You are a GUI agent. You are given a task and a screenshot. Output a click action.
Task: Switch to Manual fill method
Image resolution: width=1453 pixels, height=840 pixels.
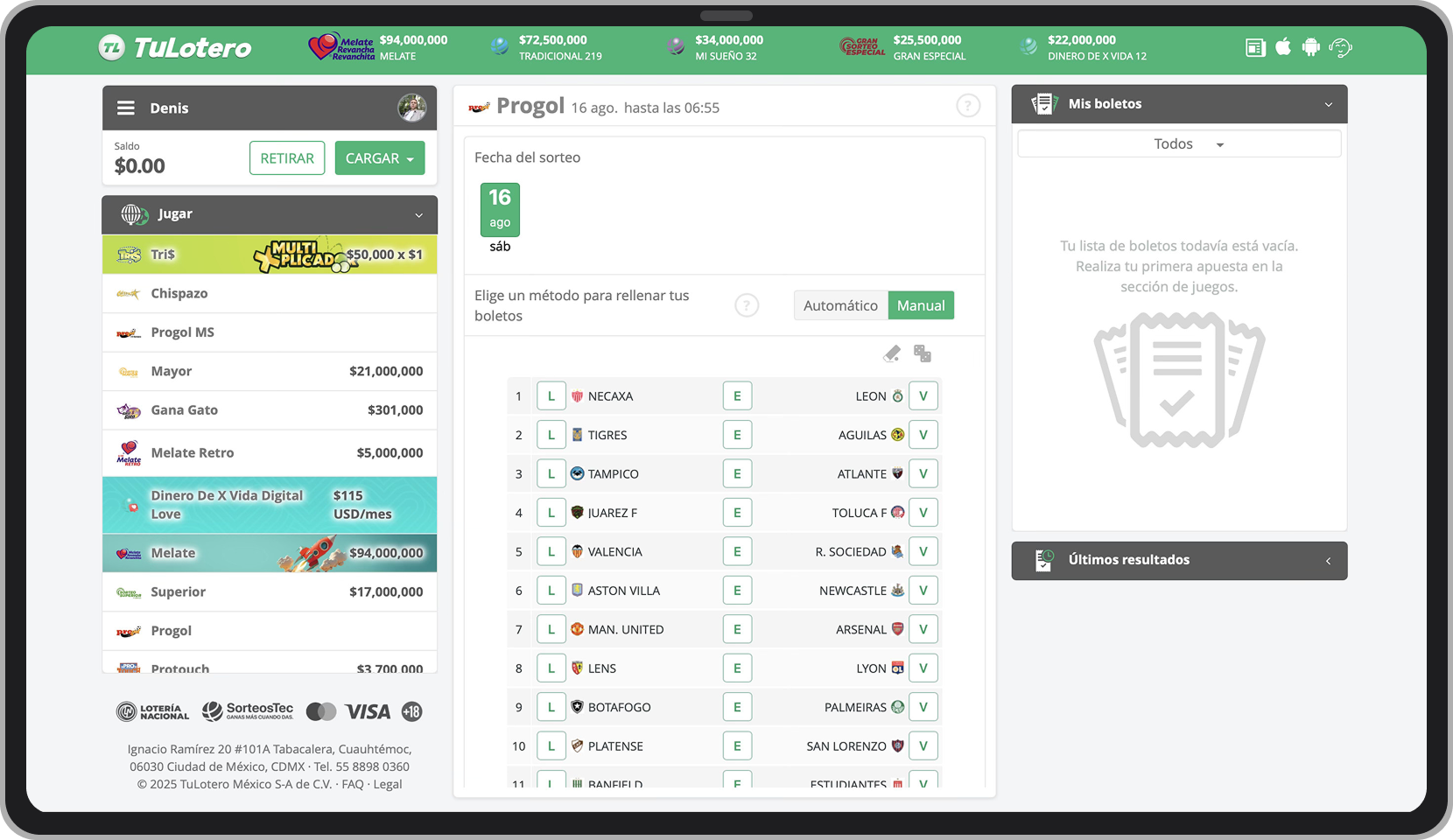(x=921, y=305)
